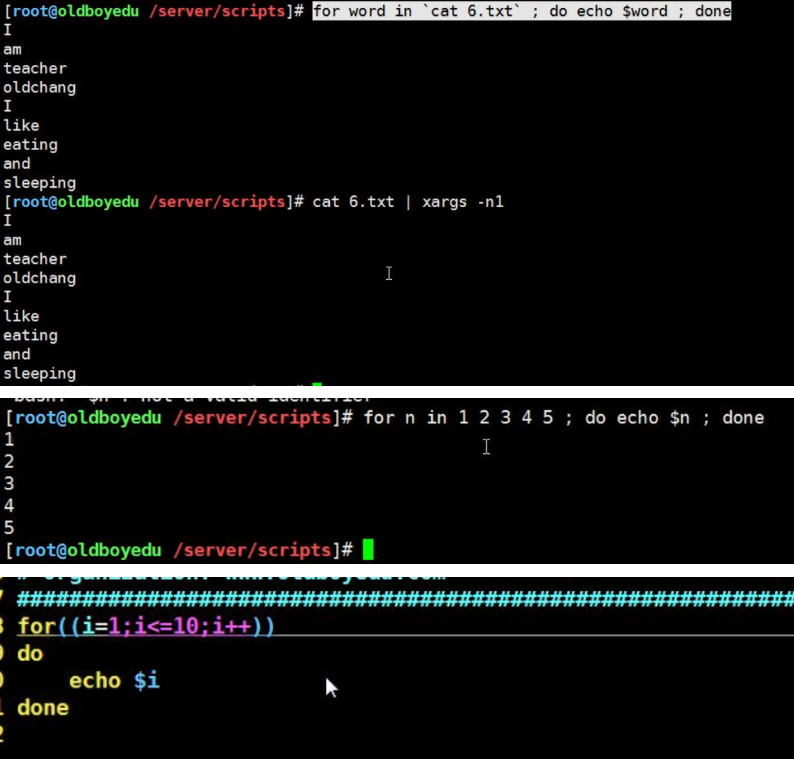Click 'eating' in the for-word loop output

[x=30, y=145]
